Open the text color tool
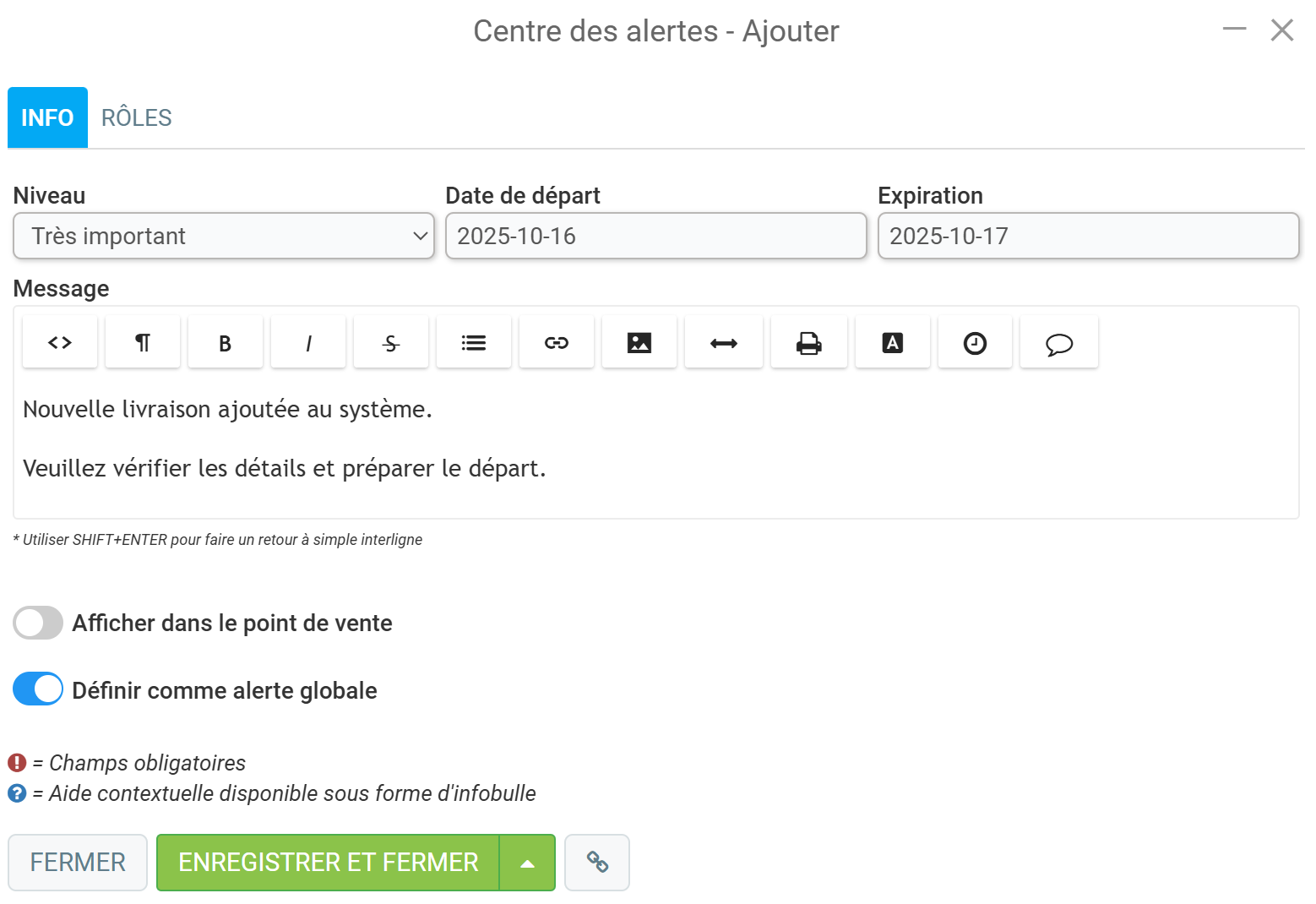Viewport: 1316px width, 904px height. tap(893, 342)
